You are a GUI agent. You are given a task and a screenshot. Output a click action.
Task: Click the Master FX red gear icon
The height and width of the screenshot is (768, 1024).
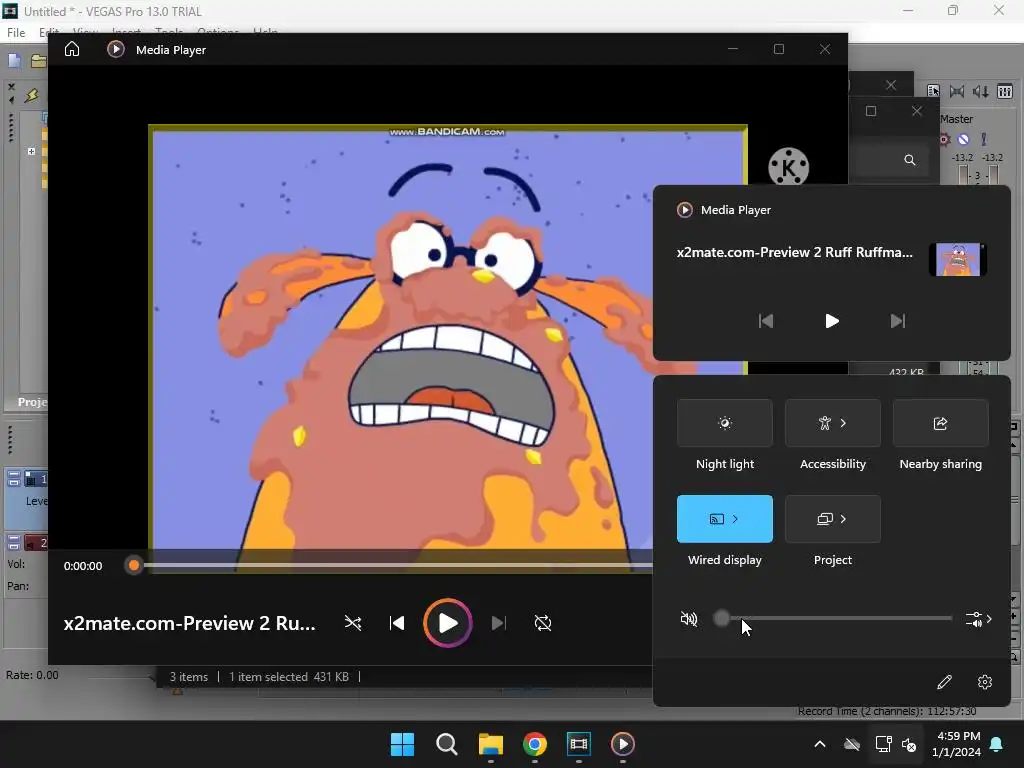point(944,139)
